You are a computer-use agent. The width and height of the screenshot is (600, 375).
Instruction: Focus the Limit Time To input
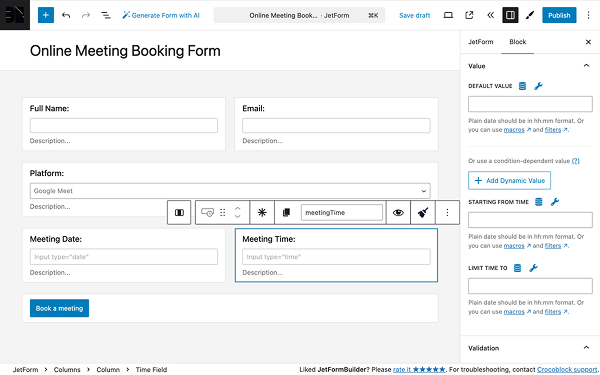530,286
